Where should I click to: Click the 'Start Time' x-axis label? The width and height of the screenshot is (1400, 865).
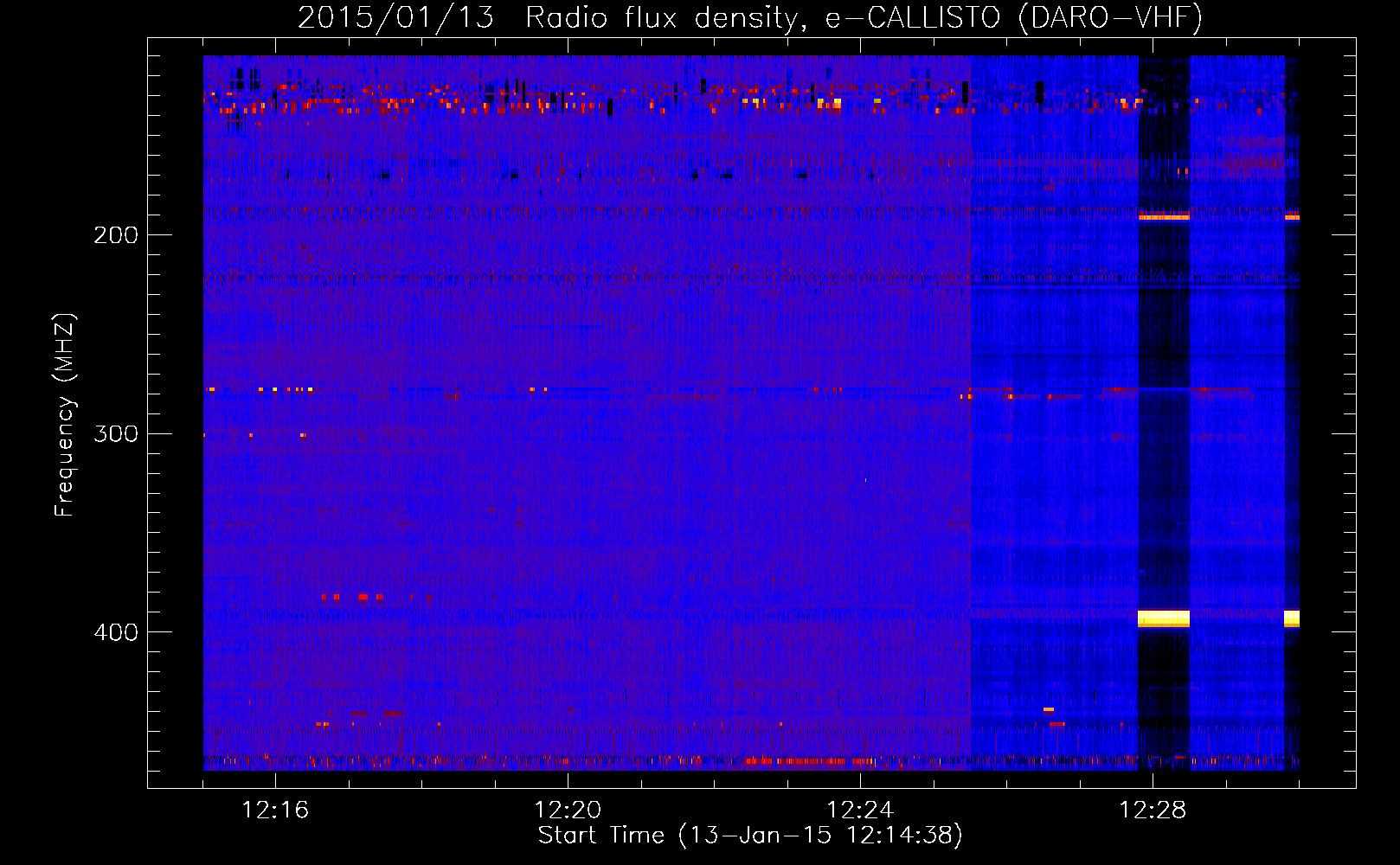[x=600, y=835]
